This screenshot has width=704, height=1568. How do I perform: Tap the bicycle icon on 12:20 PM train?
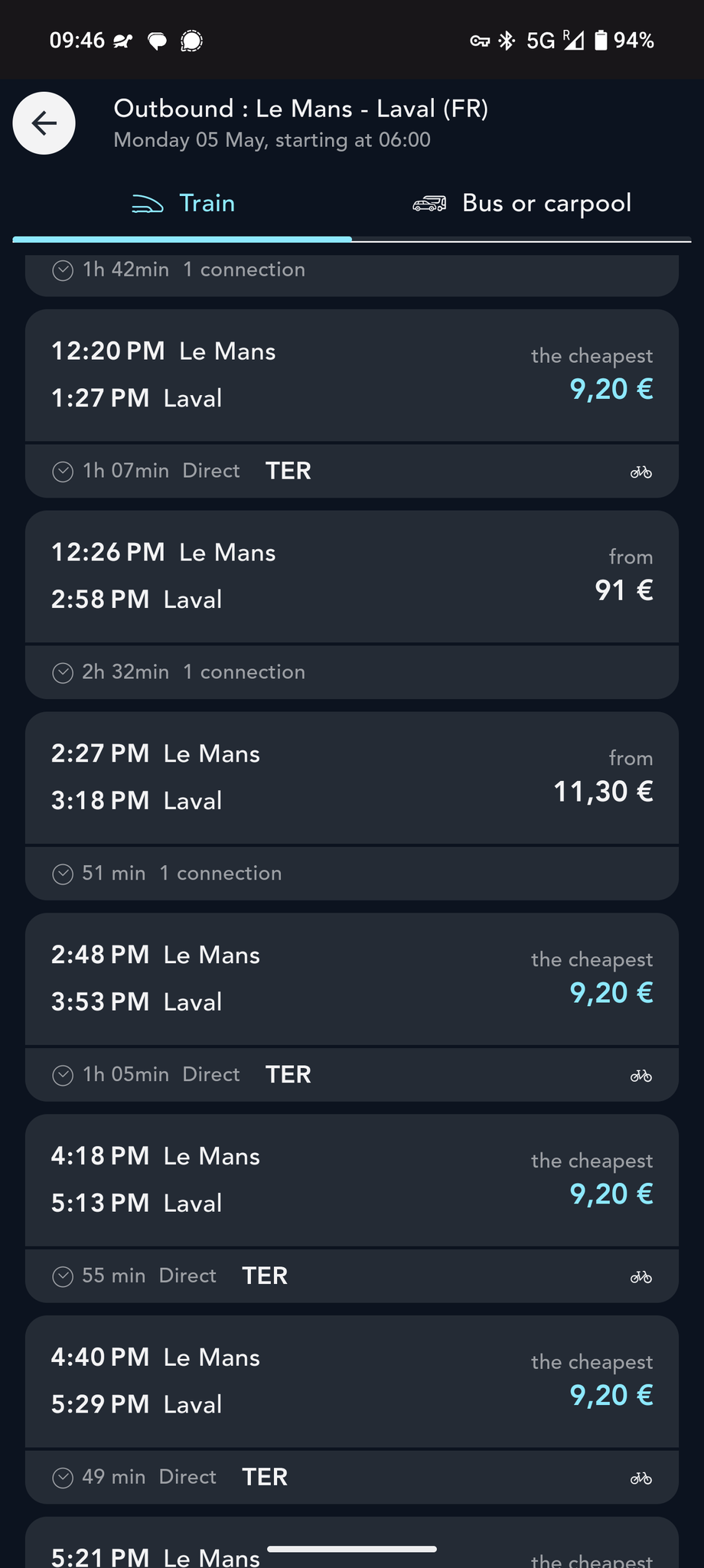(x=640, y=472)
